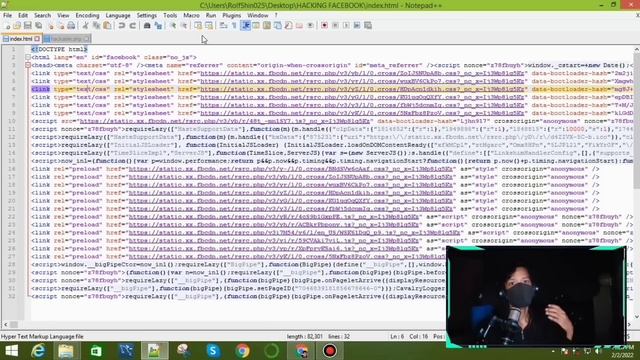This screenshot has height=360, width=640.
Task: Open the Define your language icon
Action: pyautogui.click(x=256, y=26)
